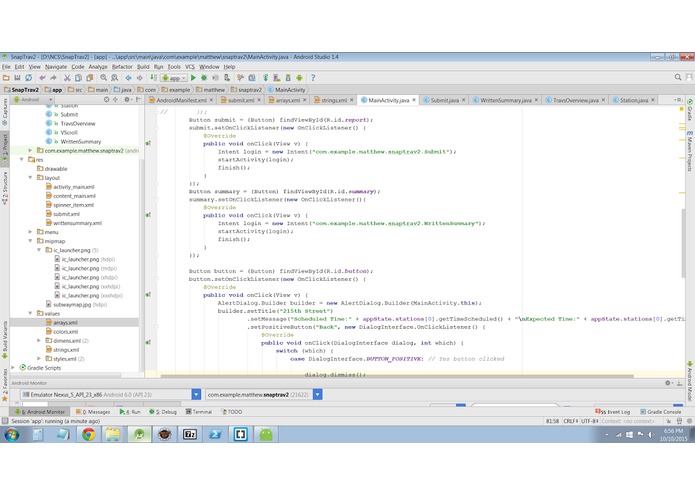Click the editor horizontal scrollbar
695x494 pixels.
(397, 376)
